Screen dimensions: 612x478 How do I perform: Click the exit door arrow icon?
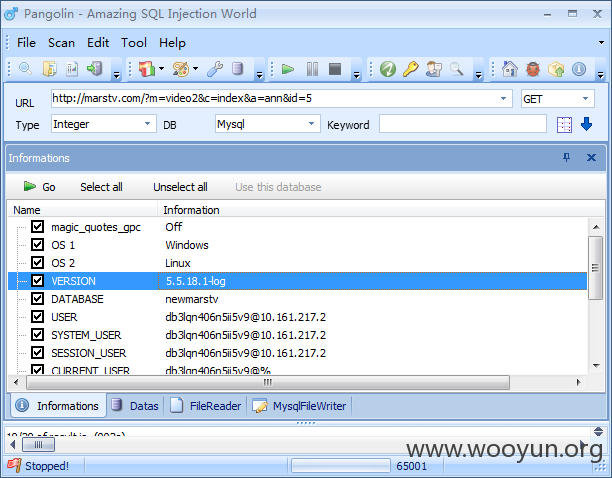[x=94, y=69]
